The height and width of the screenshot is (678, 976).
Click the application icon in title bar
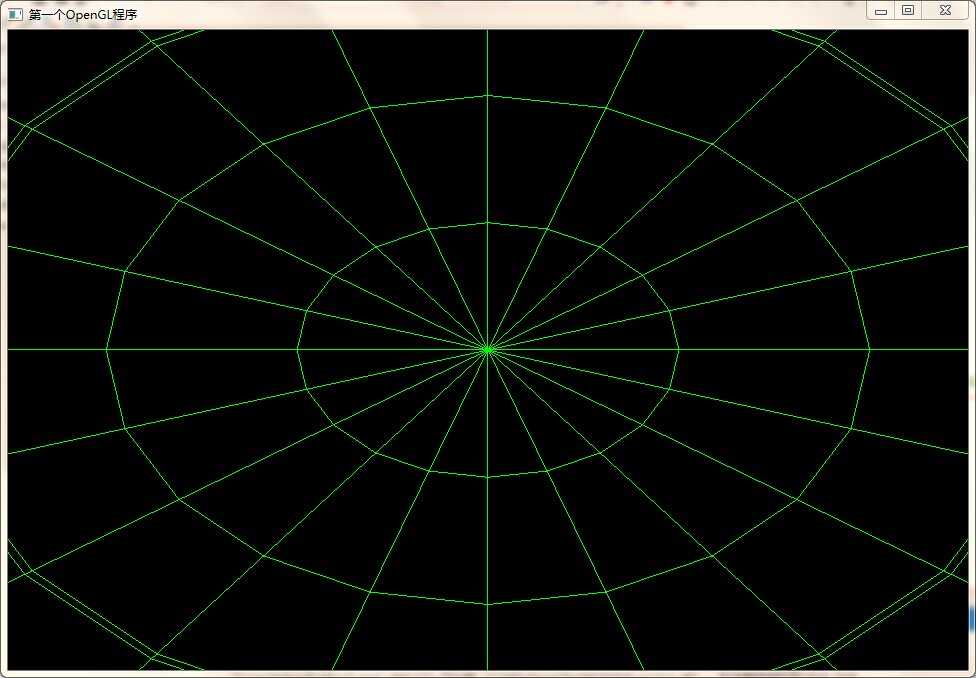click(16, 14)
